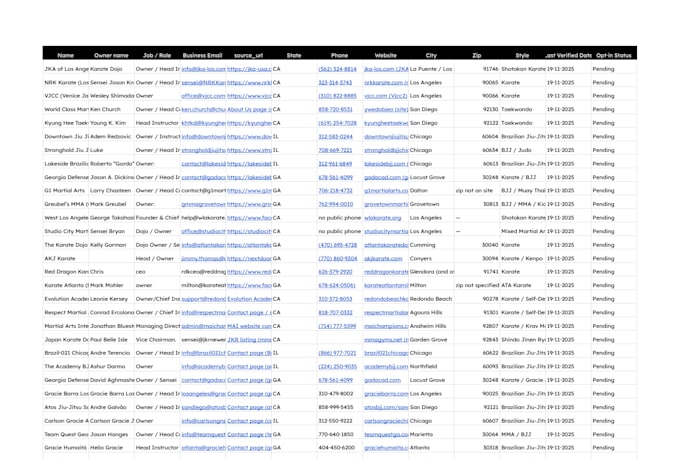Open the 'About Us page' source link

click(249, 109)
